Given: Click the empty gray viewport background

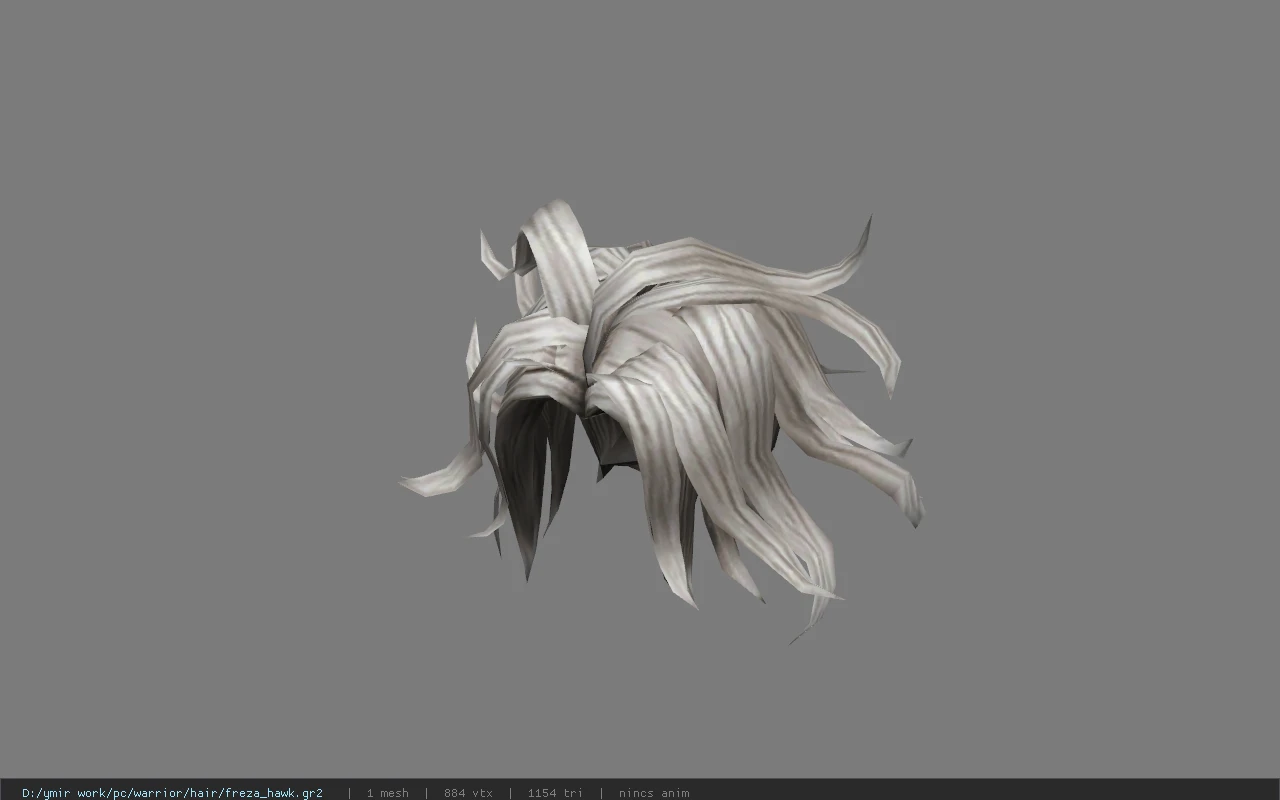Looking at the screenshot, I should [x=200, y=300].
